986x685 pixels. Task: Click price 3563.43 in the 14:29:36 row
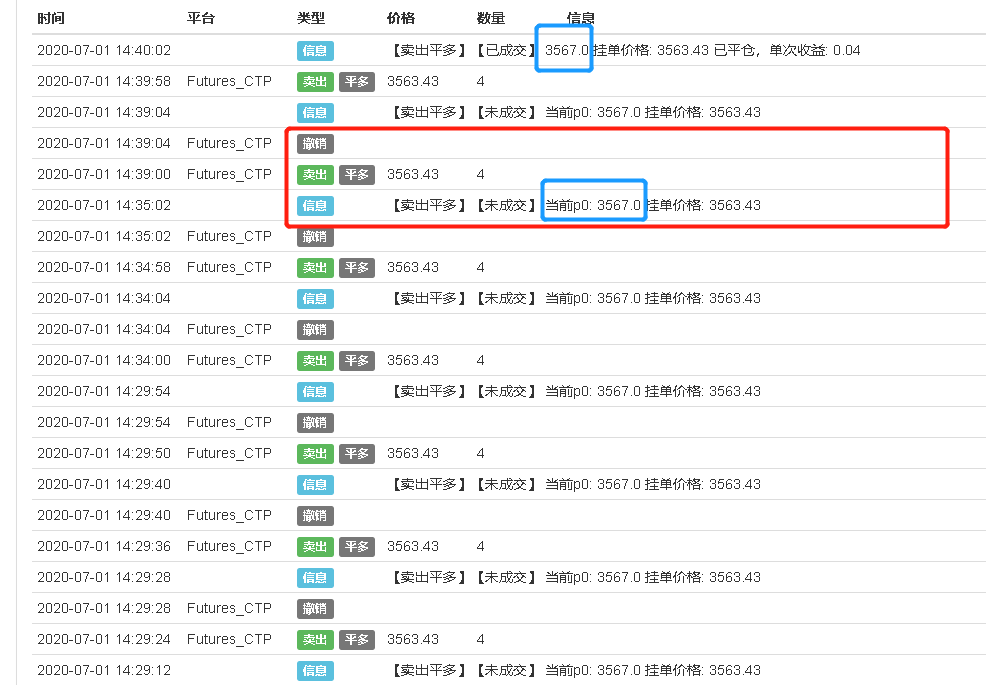tap(412, 546)
